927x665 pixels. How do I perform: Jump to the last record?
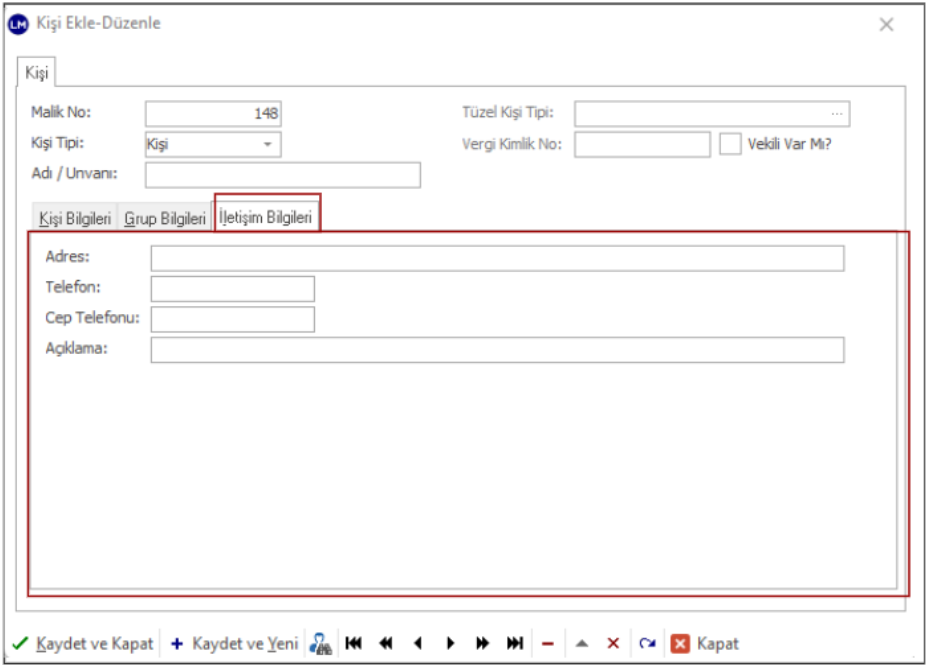click(x=515, y=643)
